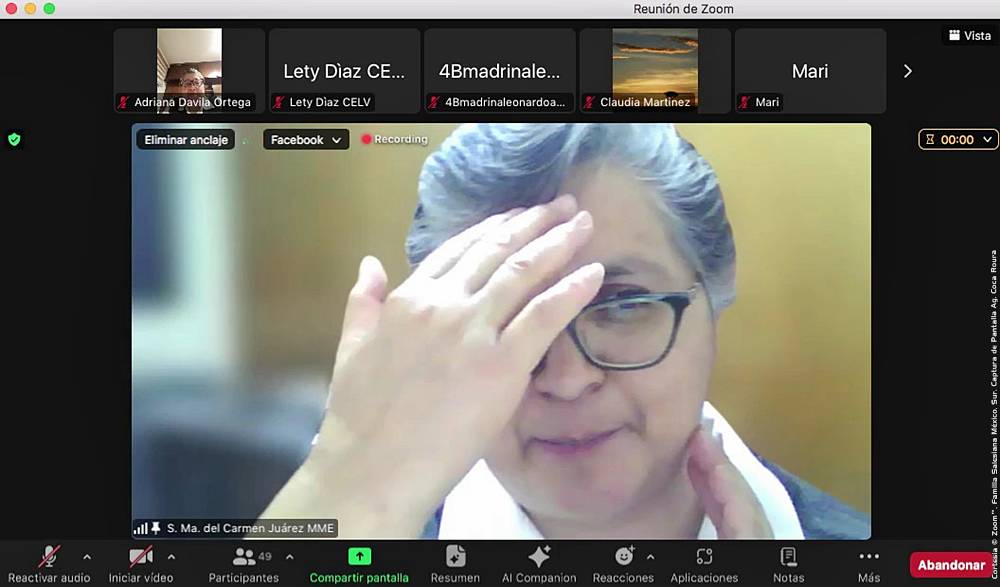Image resolution: width=1000 pixels, height=587 pixels.
Task: Click the green macOS fullscreen button
Action: coord(49,8)
